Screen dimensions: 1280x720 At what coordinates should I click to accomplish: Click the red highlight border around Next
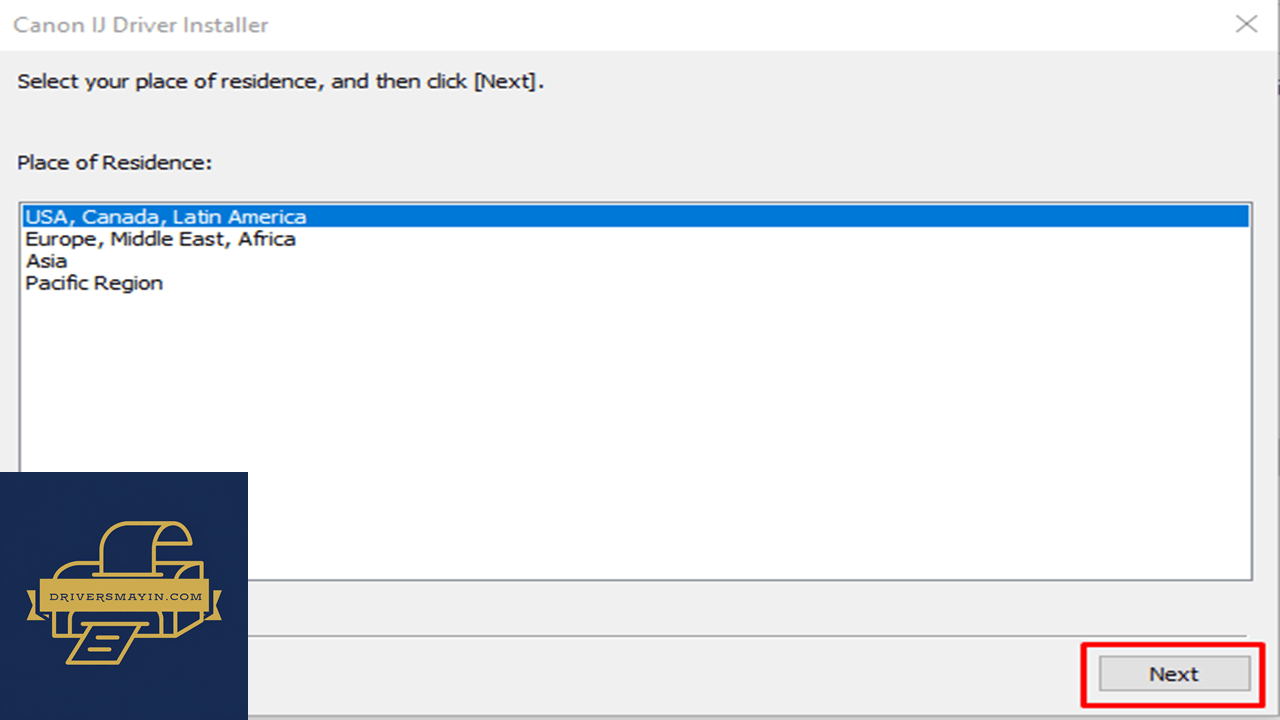[1172, 646]
